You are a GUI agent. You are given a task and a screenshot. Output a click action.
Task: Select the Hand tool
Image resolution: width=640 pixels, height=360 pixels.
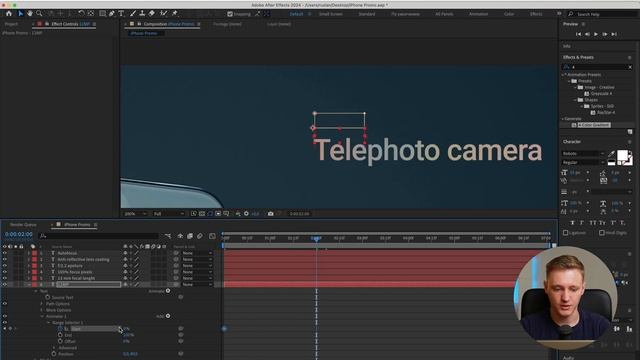point(30,13)
